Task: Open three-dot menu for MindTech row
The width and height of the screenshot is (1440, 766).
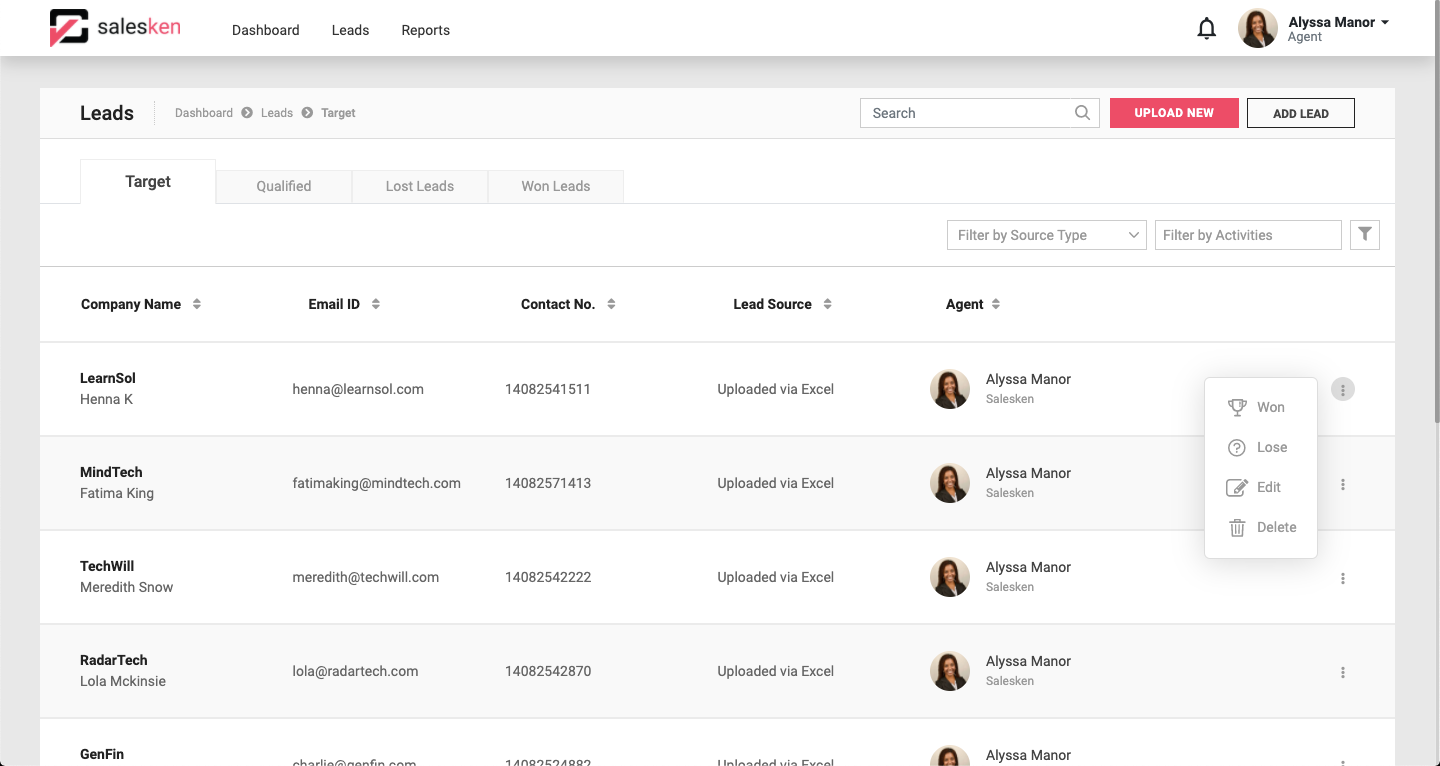Action: tap(1343, 484)
